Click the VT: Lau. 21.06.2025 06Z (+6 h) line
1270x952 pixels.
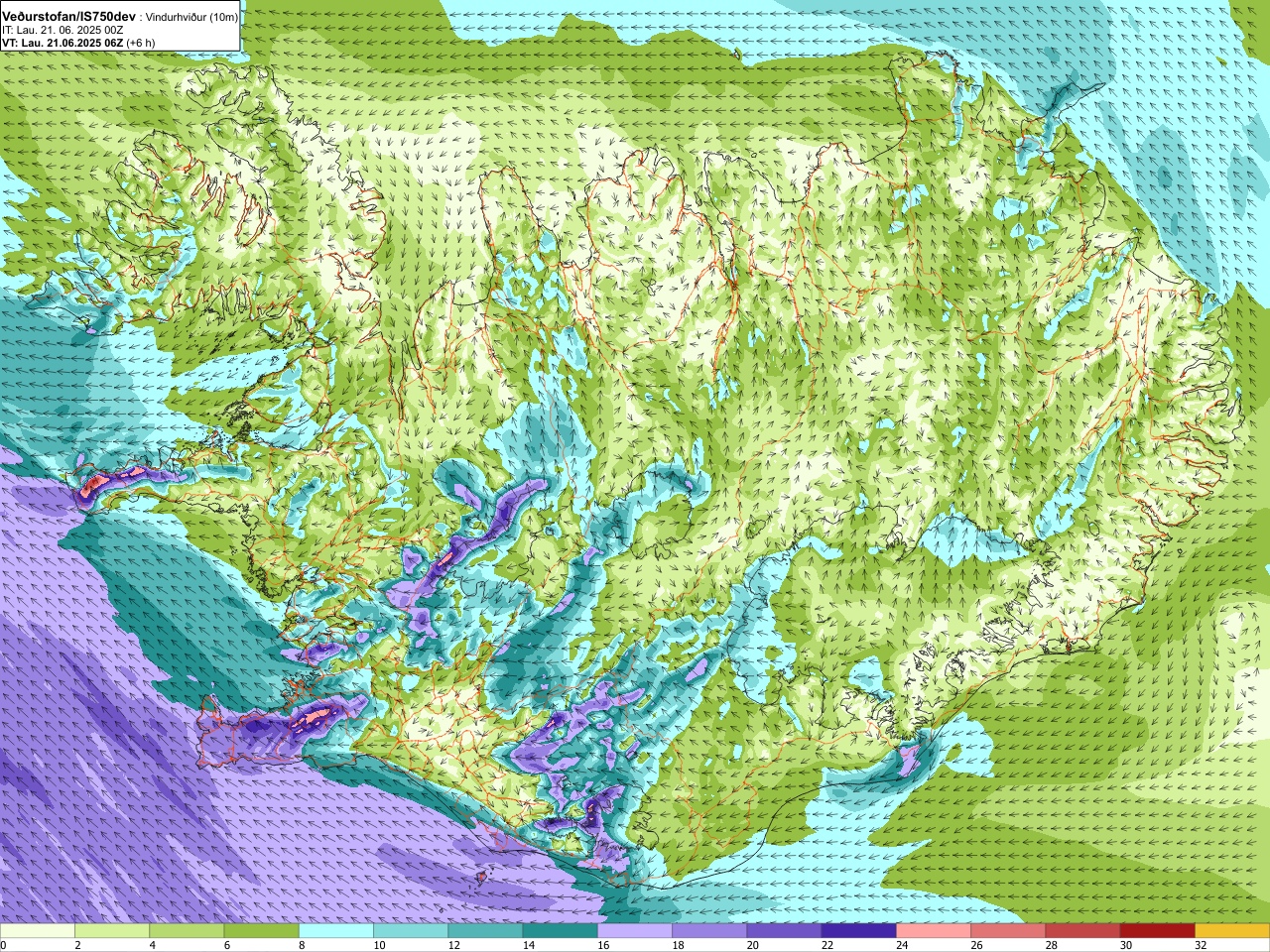pos(78,43)
